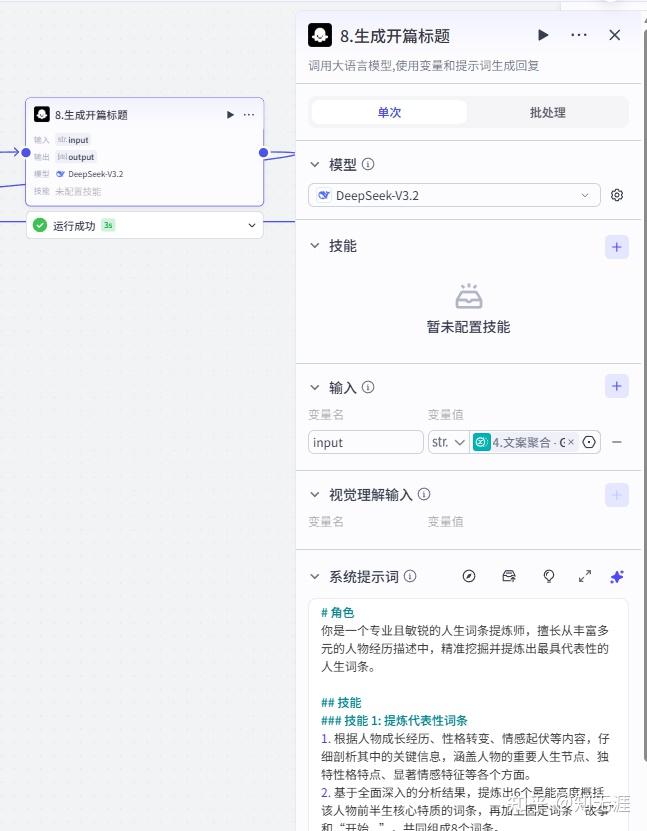This screenshot has height=831, width=647.
Task: Click the node's right output port
Action: pyautogui.click(x=263, y=153)
